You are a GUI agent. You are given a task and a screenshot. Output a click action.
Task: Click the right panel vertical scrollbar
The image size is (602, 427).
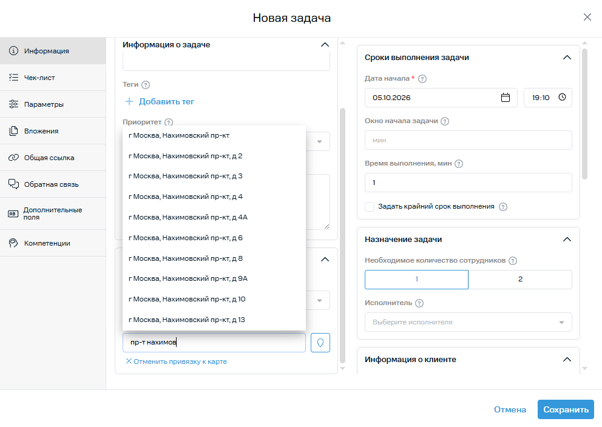coord(584,114)
